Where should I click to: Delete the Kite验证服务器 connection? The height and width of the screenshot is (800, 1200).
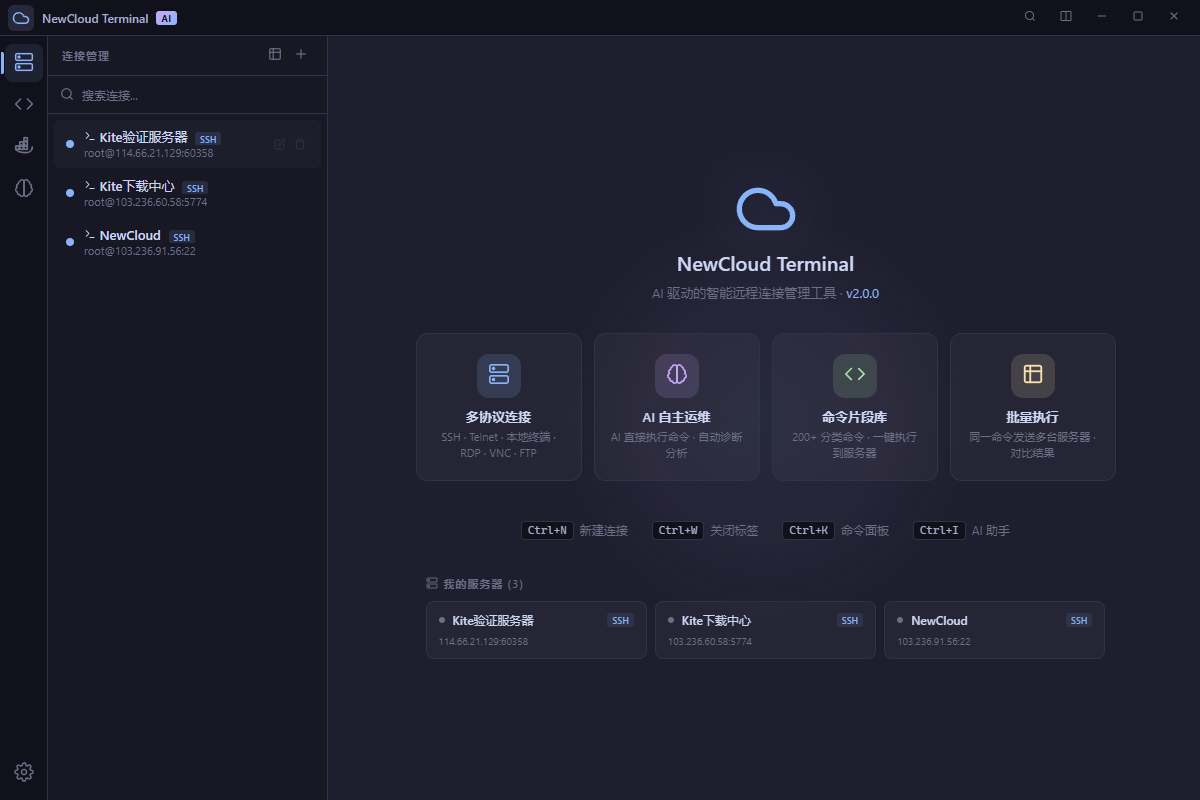coord(300,144)
